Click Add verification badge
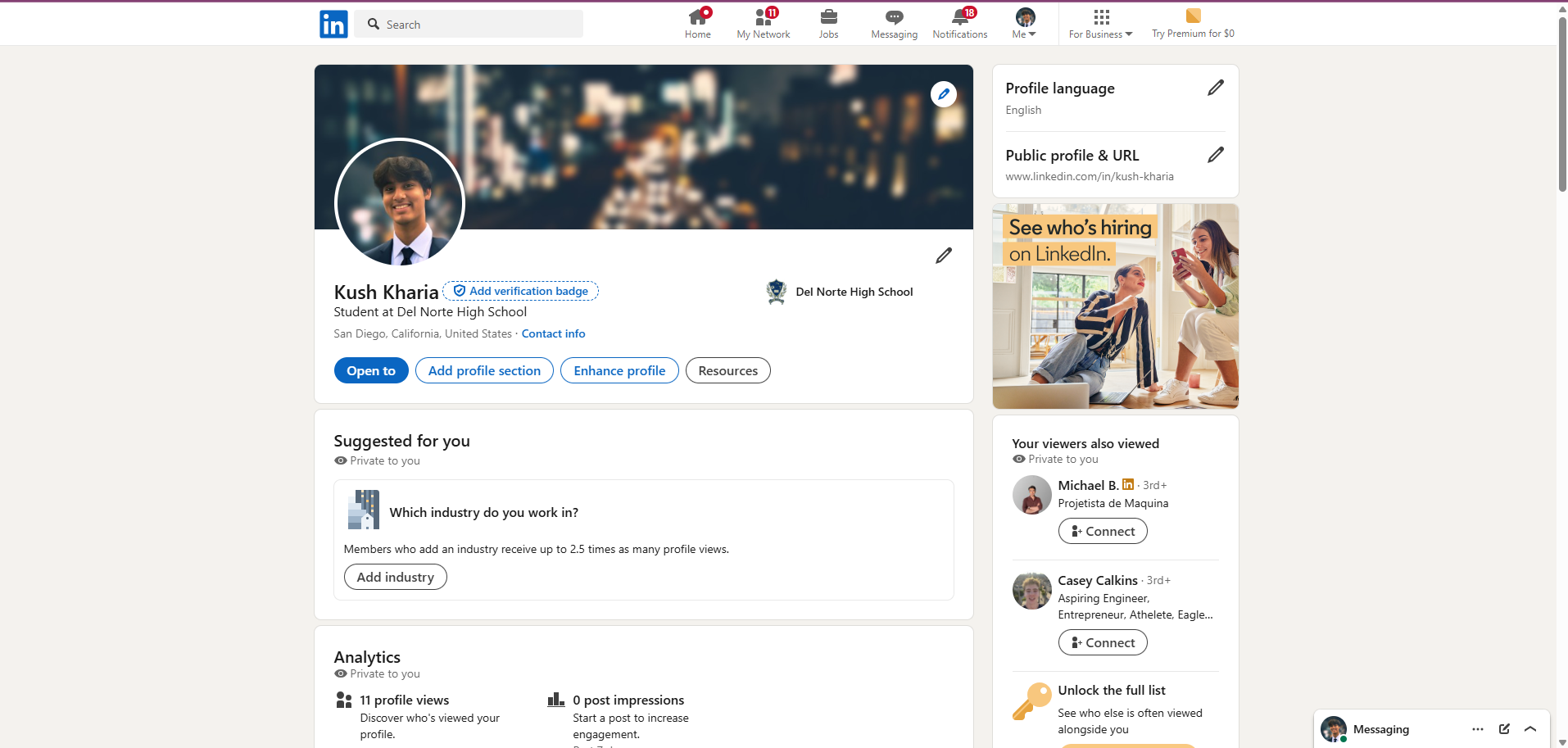Screen dimensions: 1568x748 (x=521, y=291)
